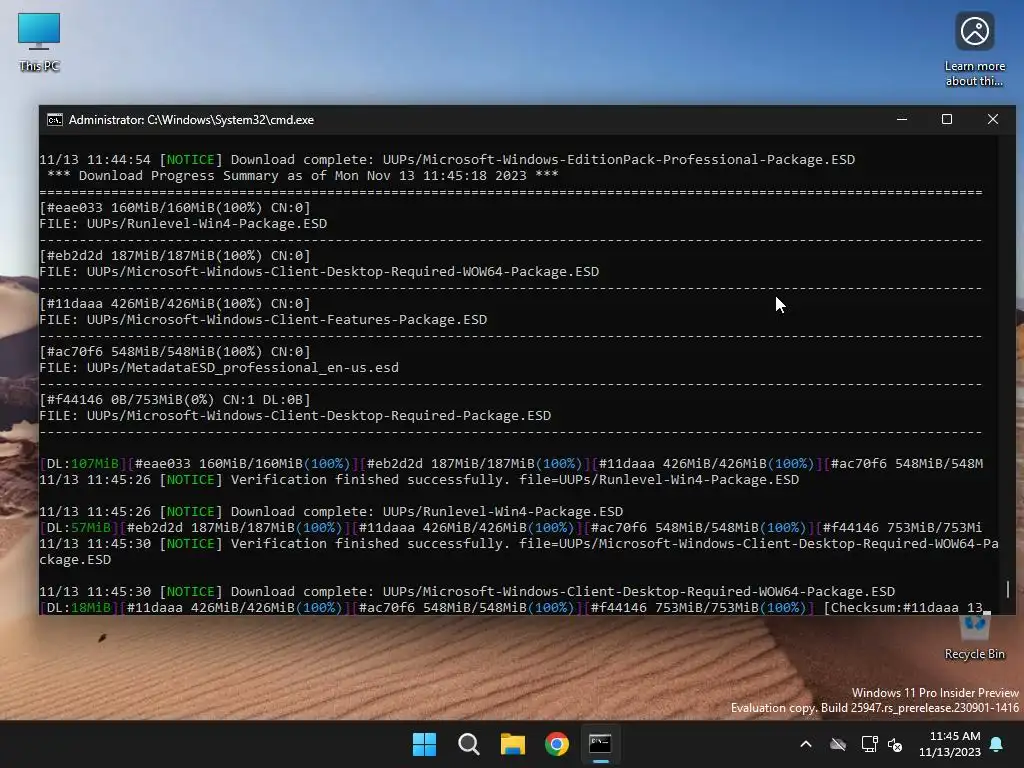The height and width of the screenshot is (768, 1024).
Task: Click the '[#ac70f6 548MiB/548MiB(100%) CN:0]' line
Action: tap(175, 351)
